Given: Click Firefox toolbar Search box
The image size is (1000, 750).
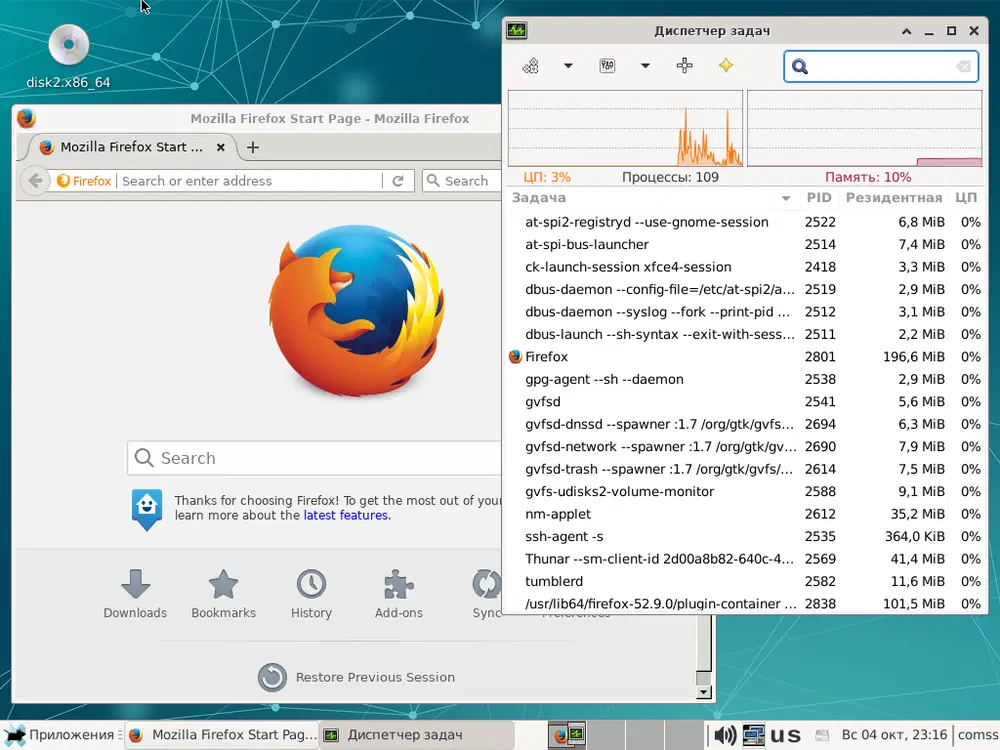Looking at the screenshot, I should (x=462, y=181).
